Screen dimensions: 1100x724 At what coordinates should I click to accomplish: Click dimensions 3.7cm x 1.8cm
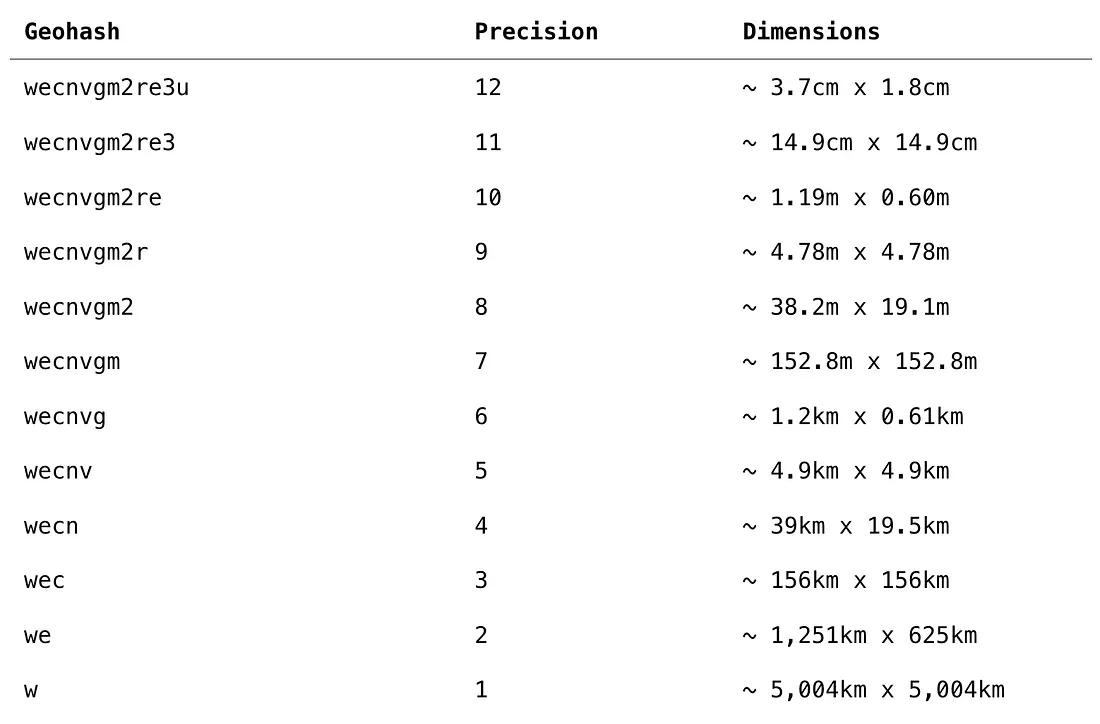(x=845, y=88)
